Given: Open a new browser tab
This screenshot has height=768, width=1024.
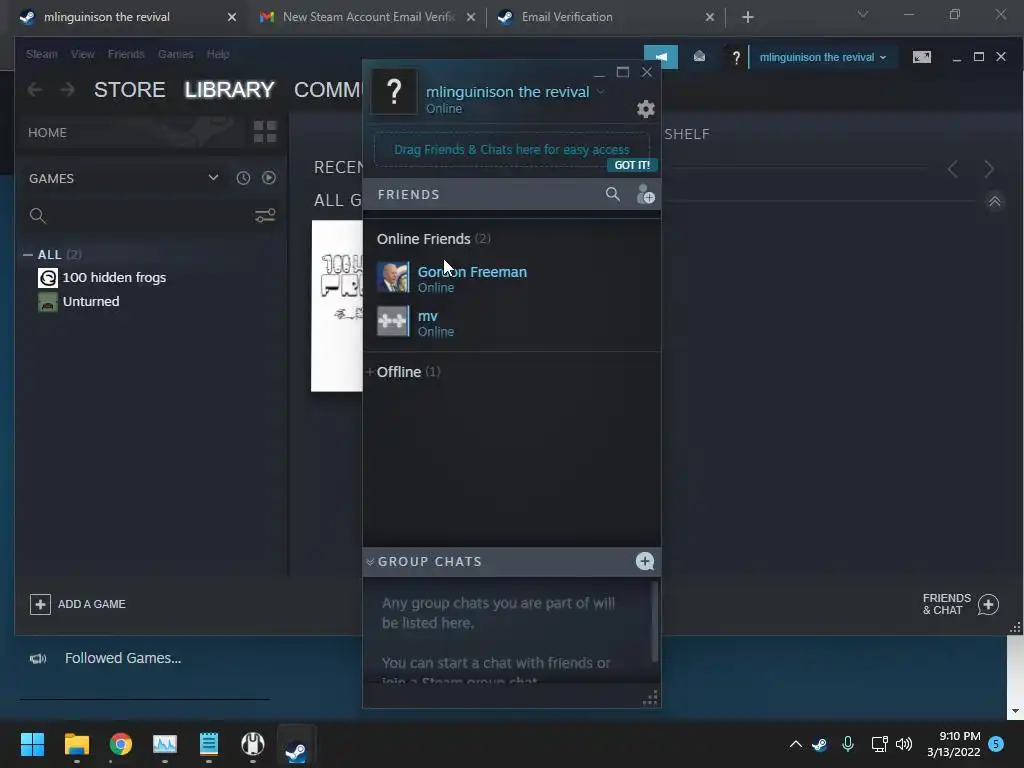Looking at the screenshot, I should point(748,18).
